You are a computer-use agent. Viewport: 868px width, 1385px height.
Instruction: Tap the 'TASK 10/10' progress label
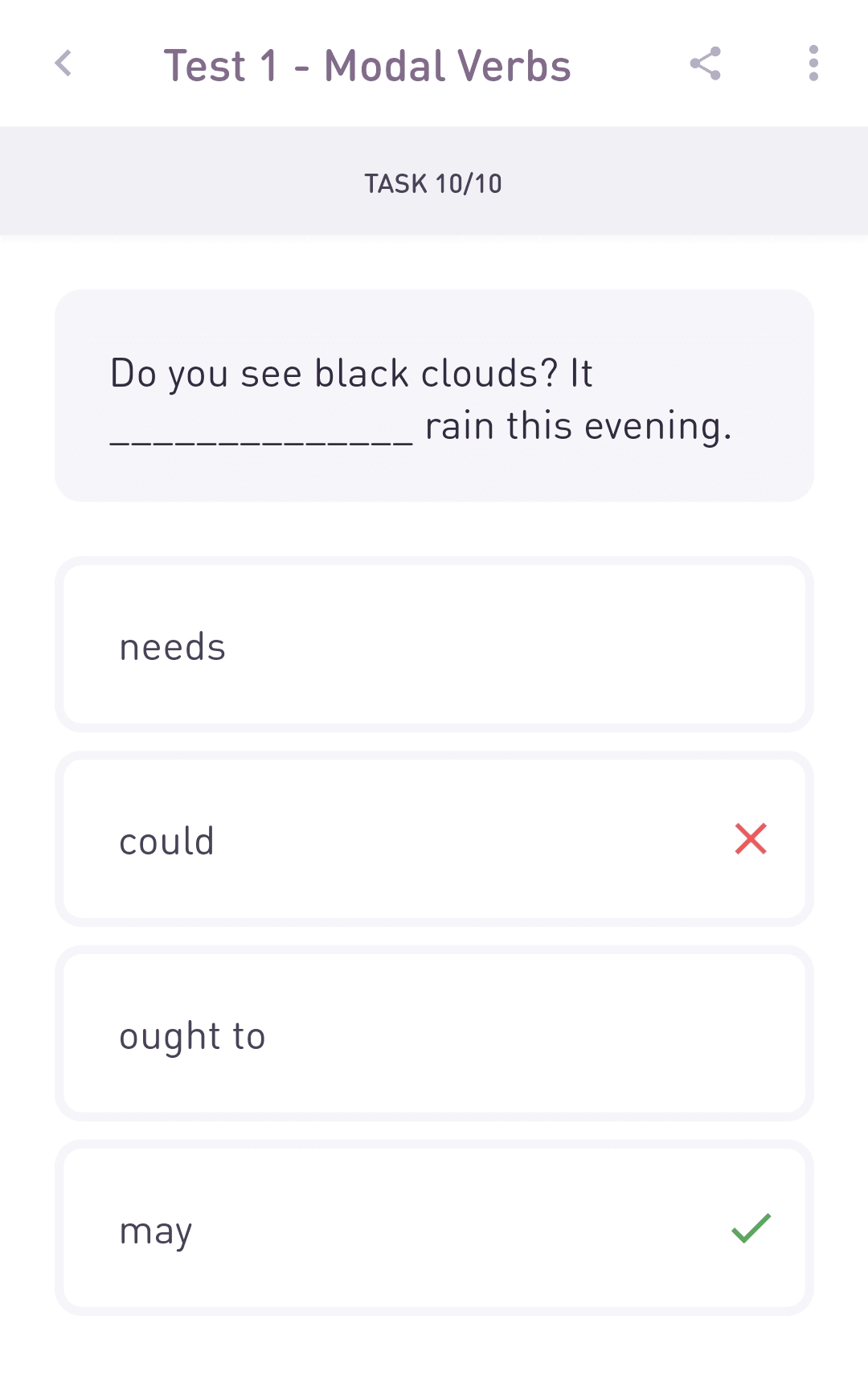click(433, 183)
